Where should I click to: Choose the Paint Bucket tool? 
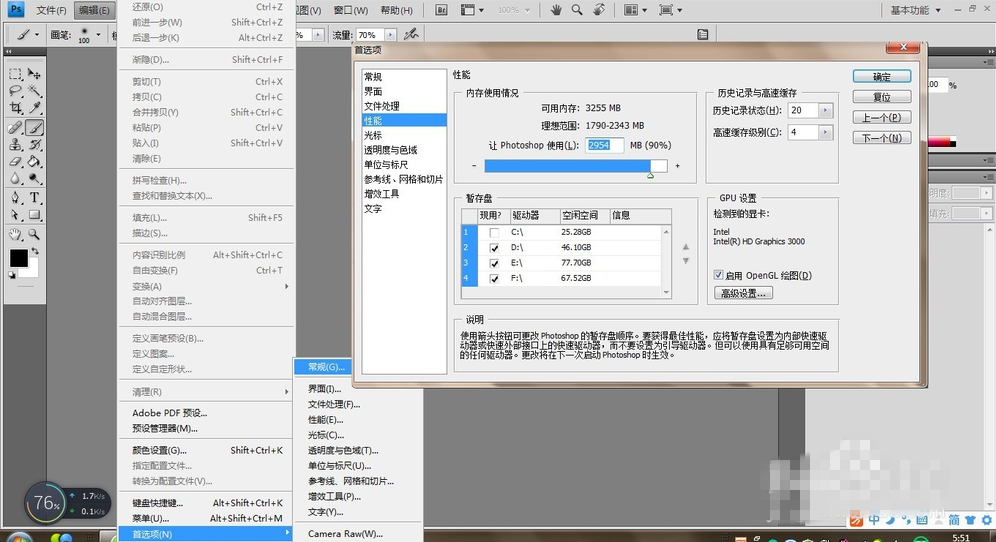pos(34,162)
